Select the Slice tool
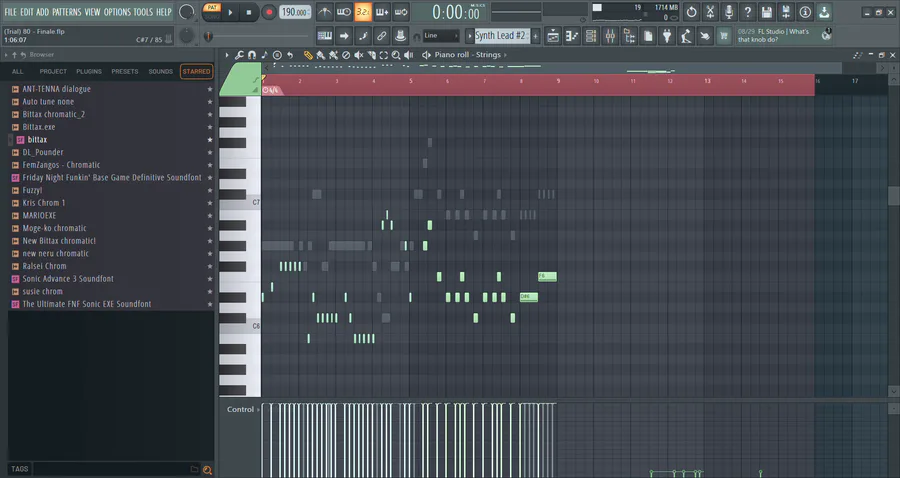 (x=371, y=55)
